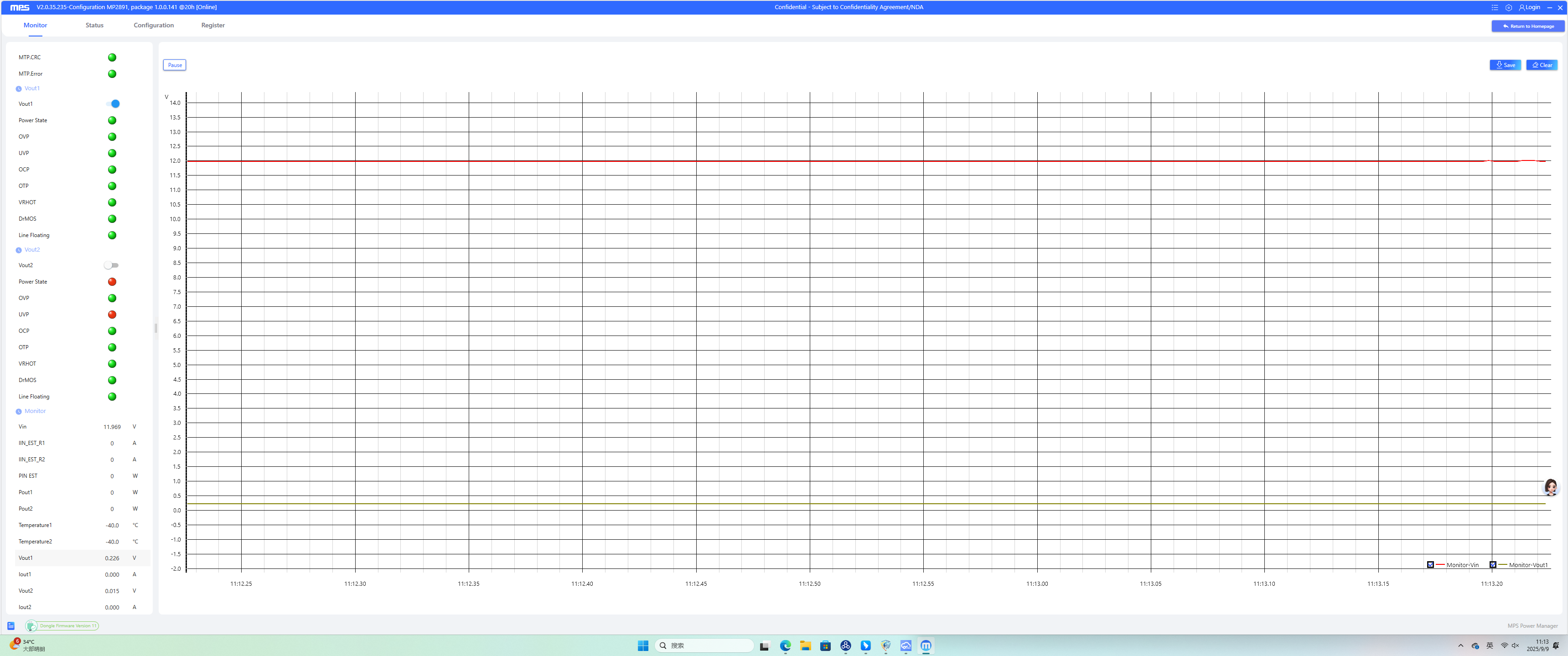Turn off the Vout1 switch
Screen dimensions: 1568x656
coord(113,103)
